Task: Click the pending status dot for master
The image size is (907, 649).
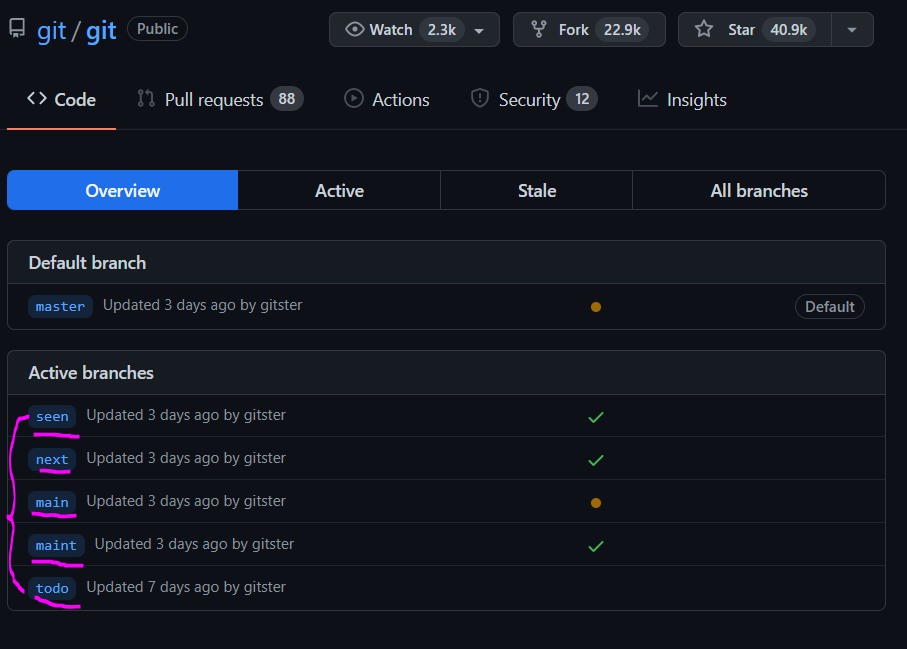Action: click(596, 307)
